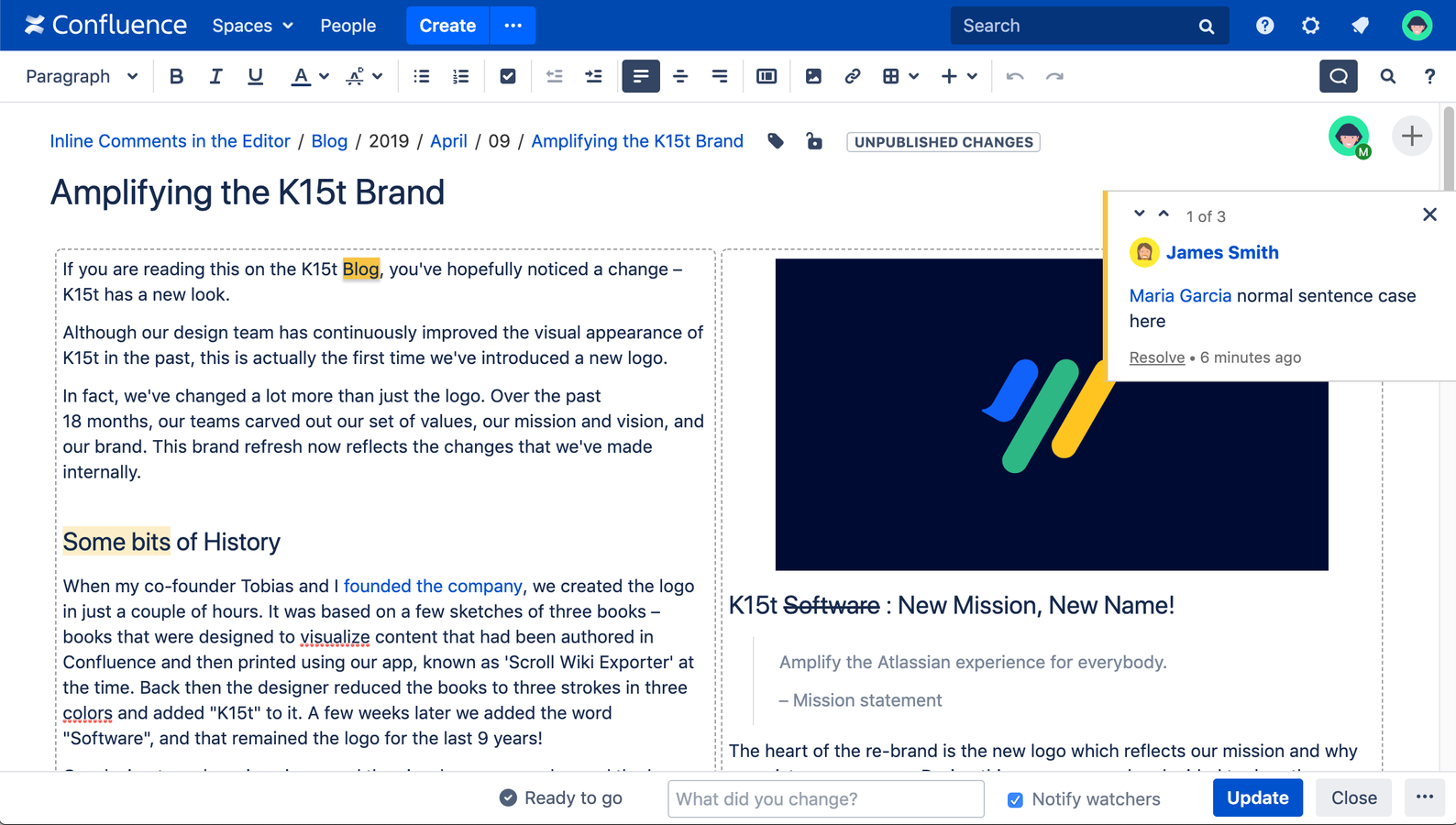Insert a table
This screenshot has width=1456, height=825.
point(890,76)
